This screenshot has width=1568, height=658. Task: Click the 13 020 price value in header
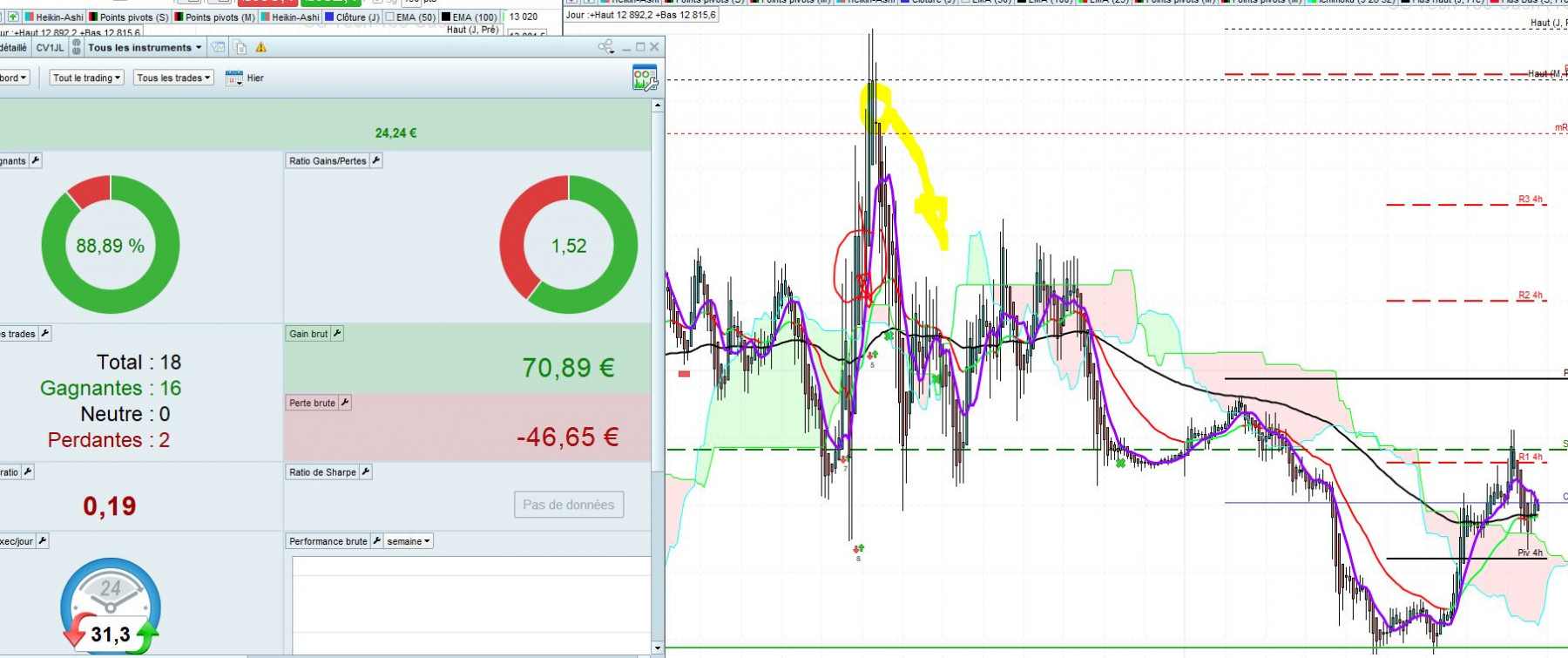click(524, 17)
